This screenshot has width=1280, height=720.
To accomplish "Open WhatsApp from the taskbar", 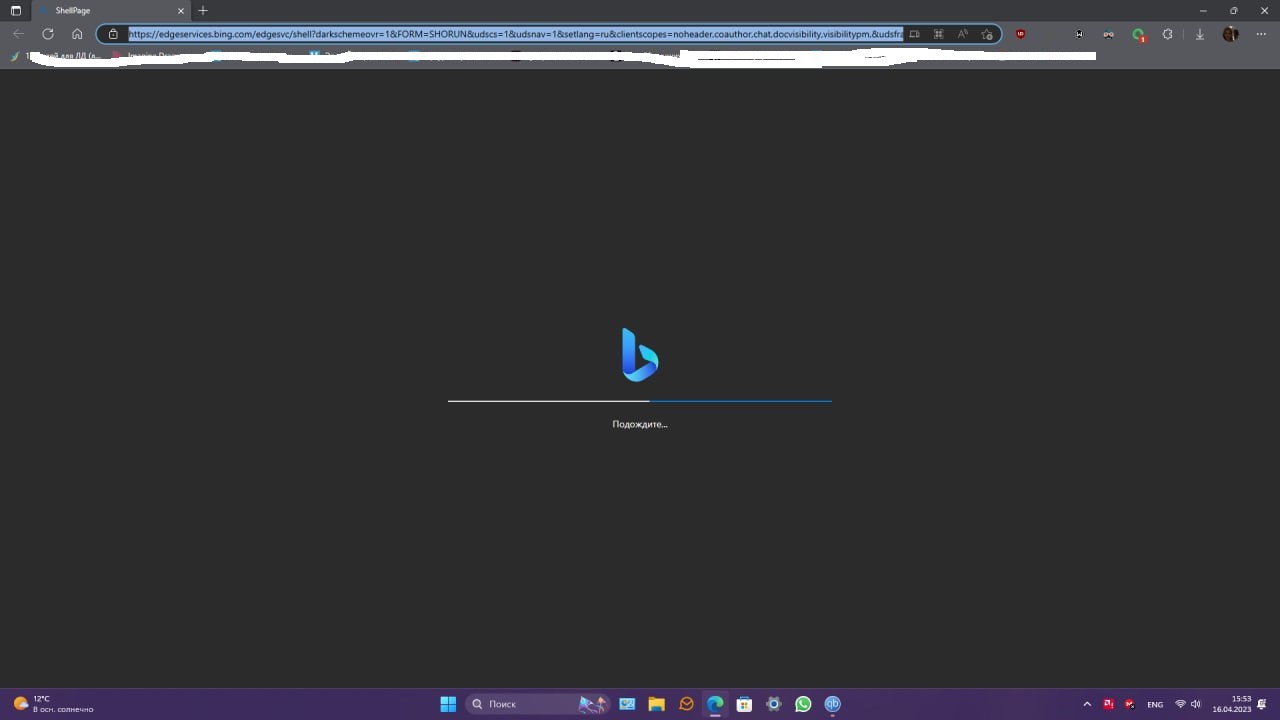I will (x=803, y=704).
